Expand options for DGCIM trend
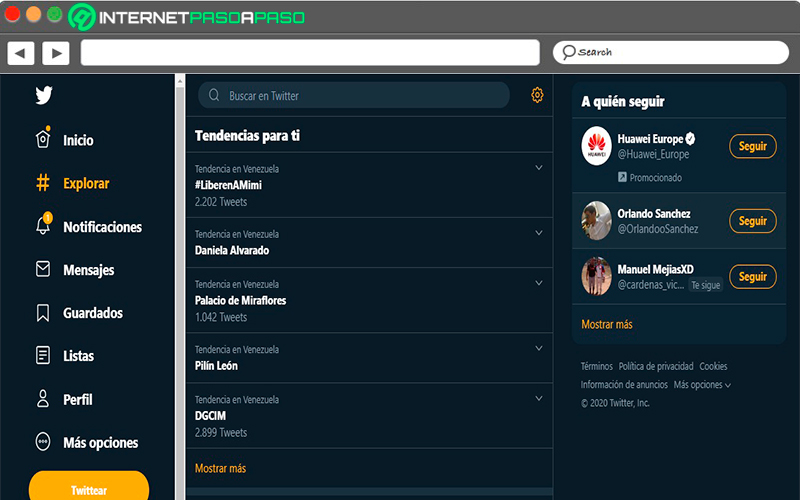The width and height of the screenshot is (800, 500). coord(539,398)
